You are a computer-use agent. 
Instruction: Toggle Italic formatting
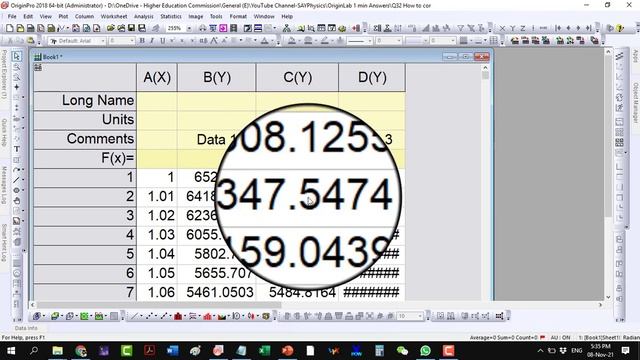[152, 41]
